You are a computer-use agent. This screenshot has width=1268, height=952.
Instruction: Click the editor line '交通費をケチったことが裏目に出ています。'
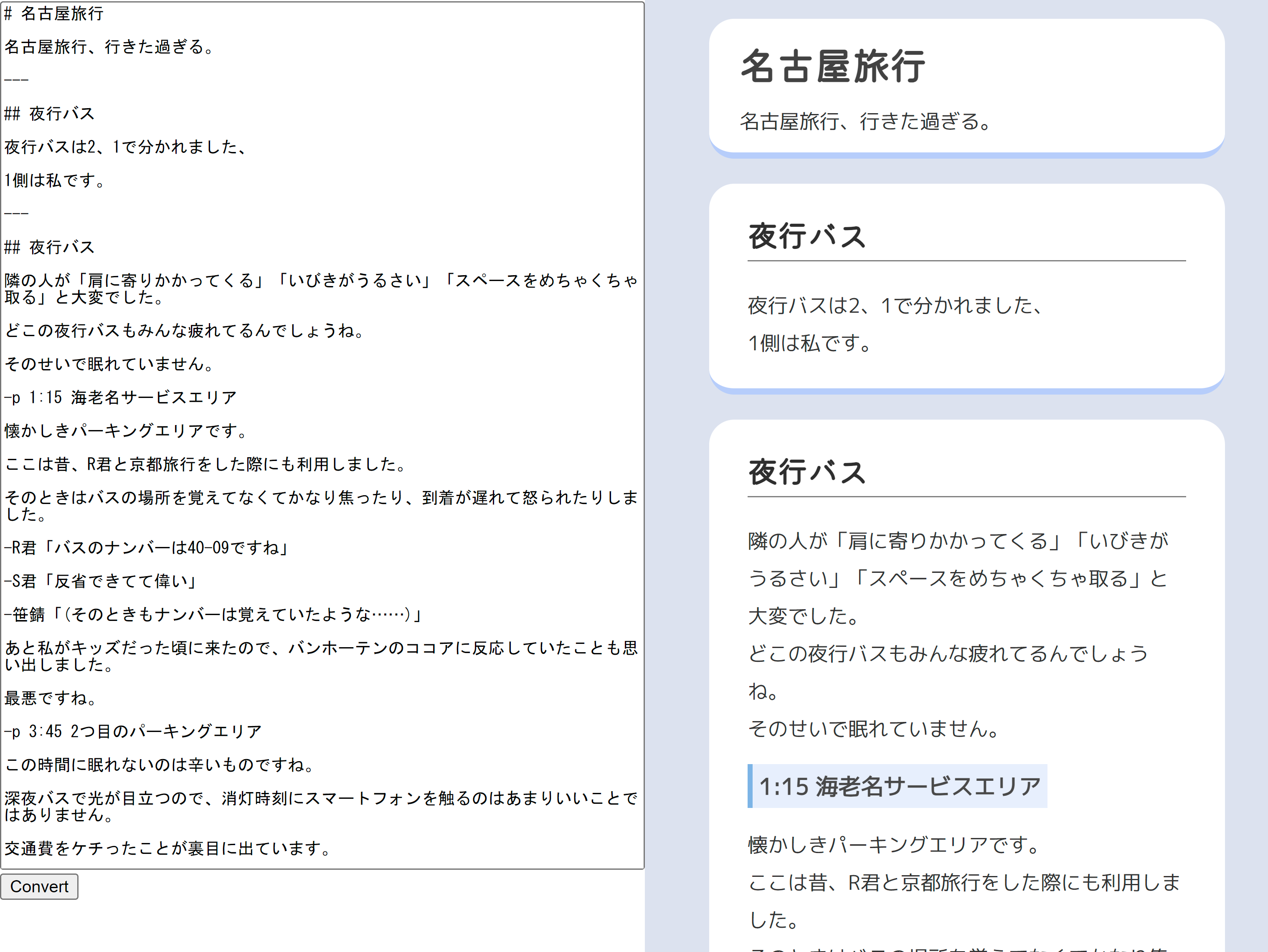pyautogui.click(x=168, y=848)
